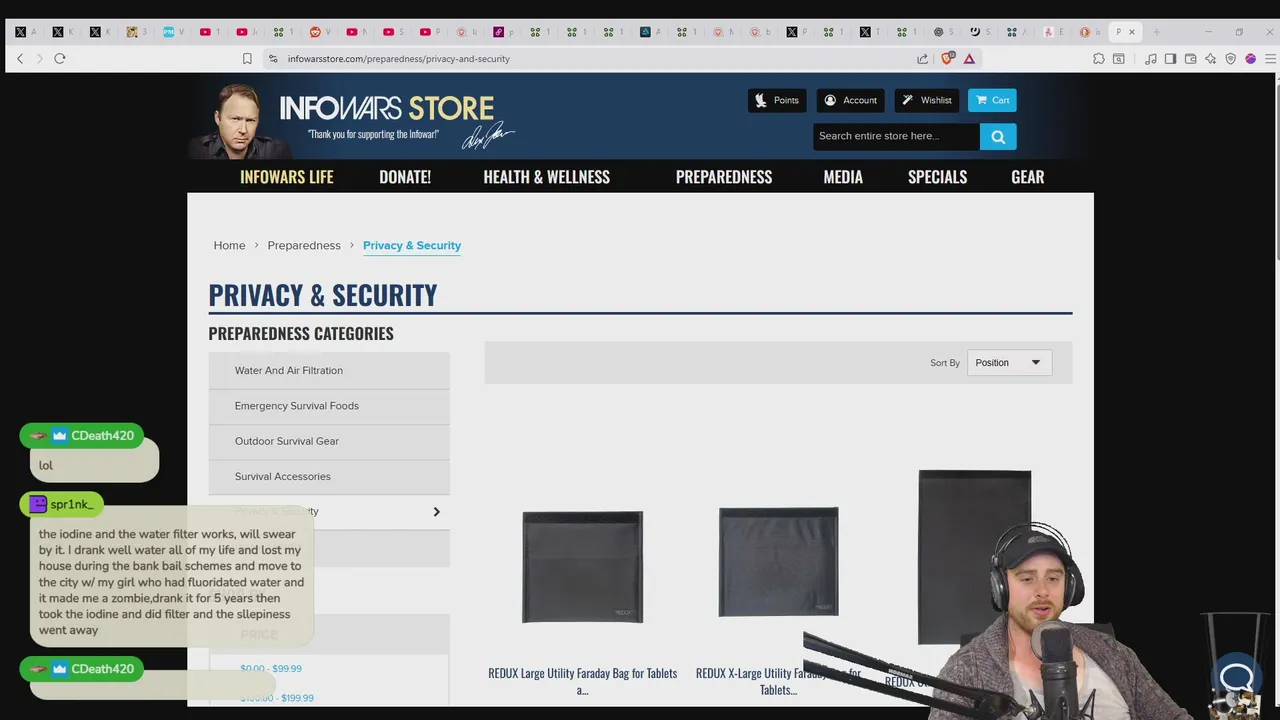The width and height of the screenshot is (1280, 720).
Task: Open the Brave Wallet icon
Action: coord(1190,59)
